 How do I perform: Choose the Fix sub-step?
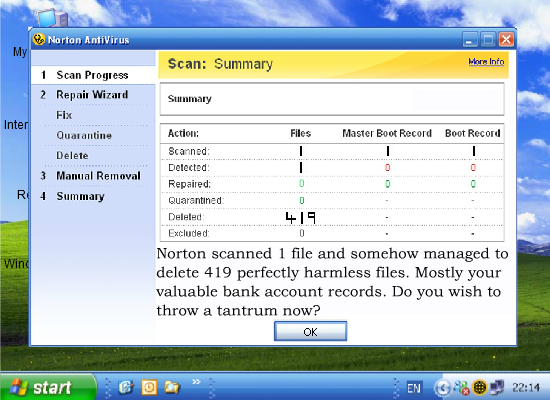(x=64, y=115)
